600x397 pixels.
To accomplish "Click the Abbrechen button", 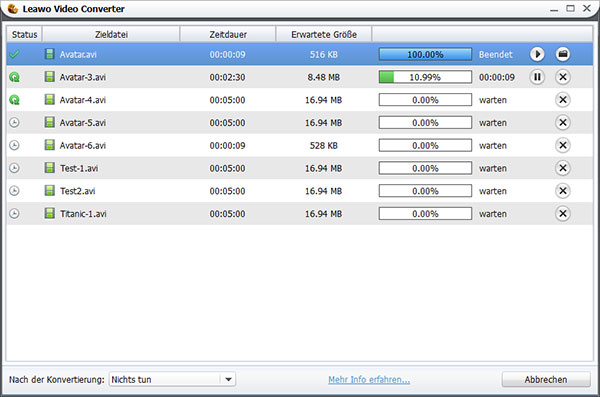I will pyautogui.click(x=546, y=379).
